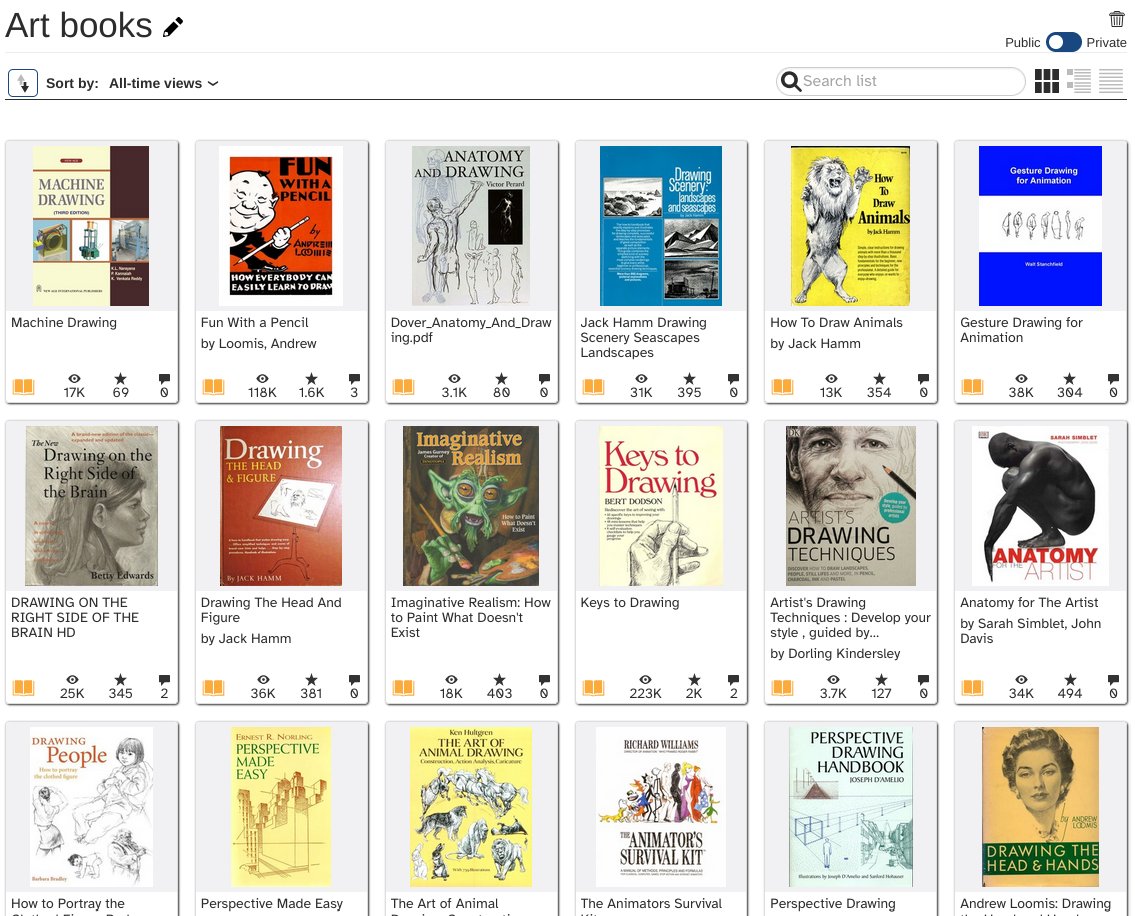This screenshot has width=1135, height=916.
Task: Open author Sarah Simblet, John Davis link
Action: point(1030,631)
